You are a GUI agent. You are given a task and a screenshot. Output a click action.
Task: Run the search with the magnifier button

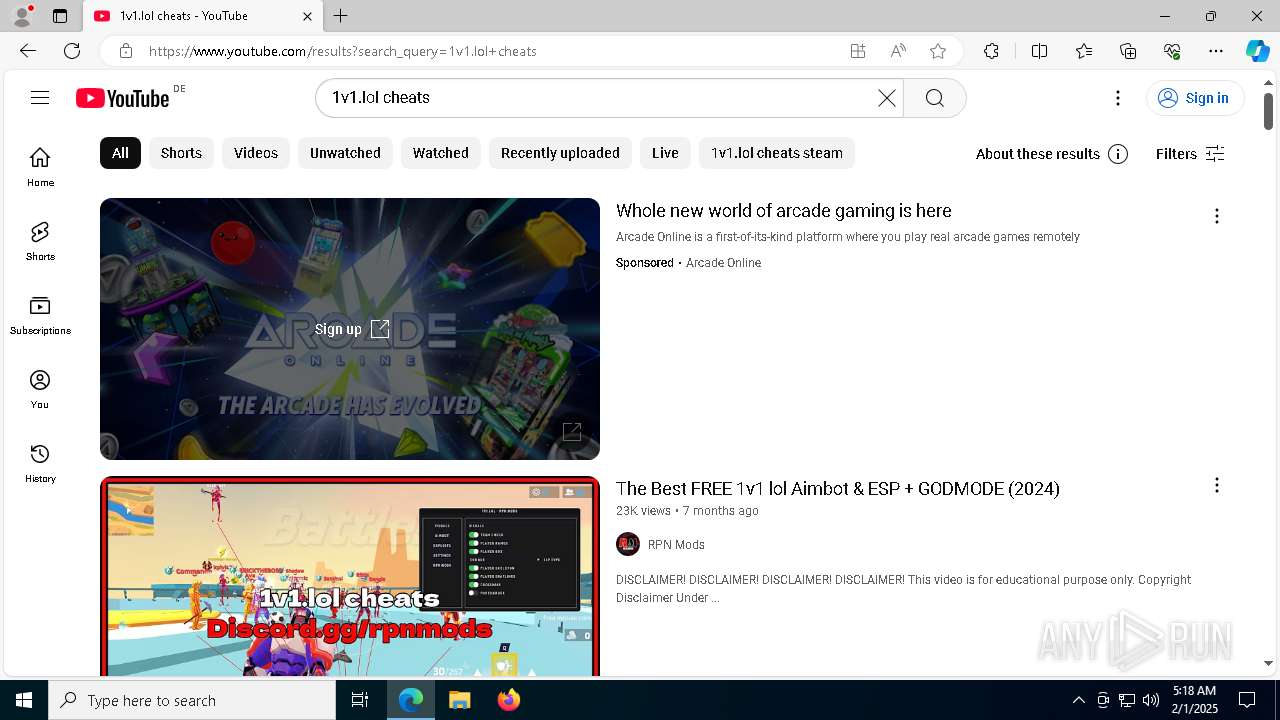tap(934, 97)
